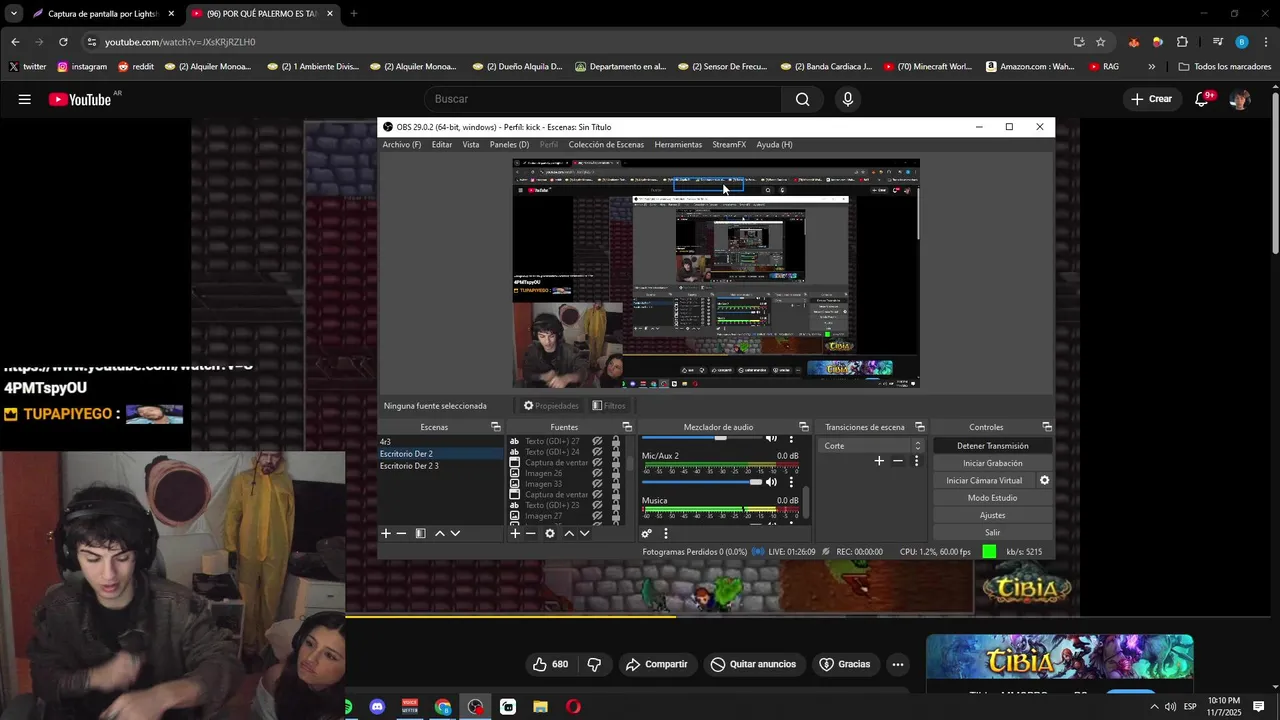This screenshot has height=720, width=1280.
Task: Open a new browser tab with plus
Action: pos(353,14)
